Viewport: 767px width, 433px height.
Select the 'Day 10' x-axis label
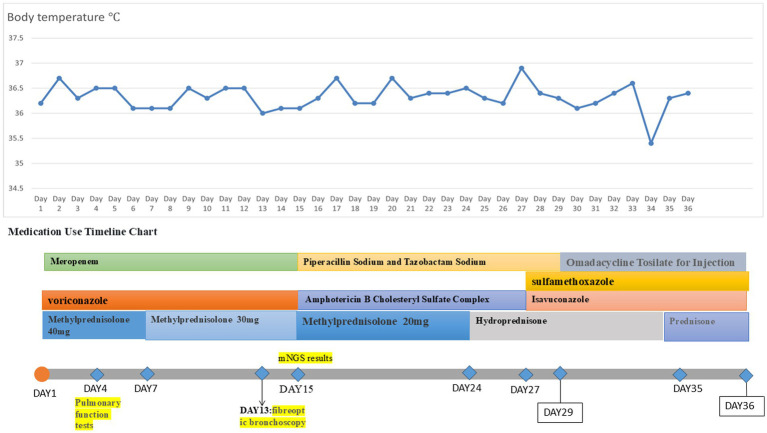(207, 204)
